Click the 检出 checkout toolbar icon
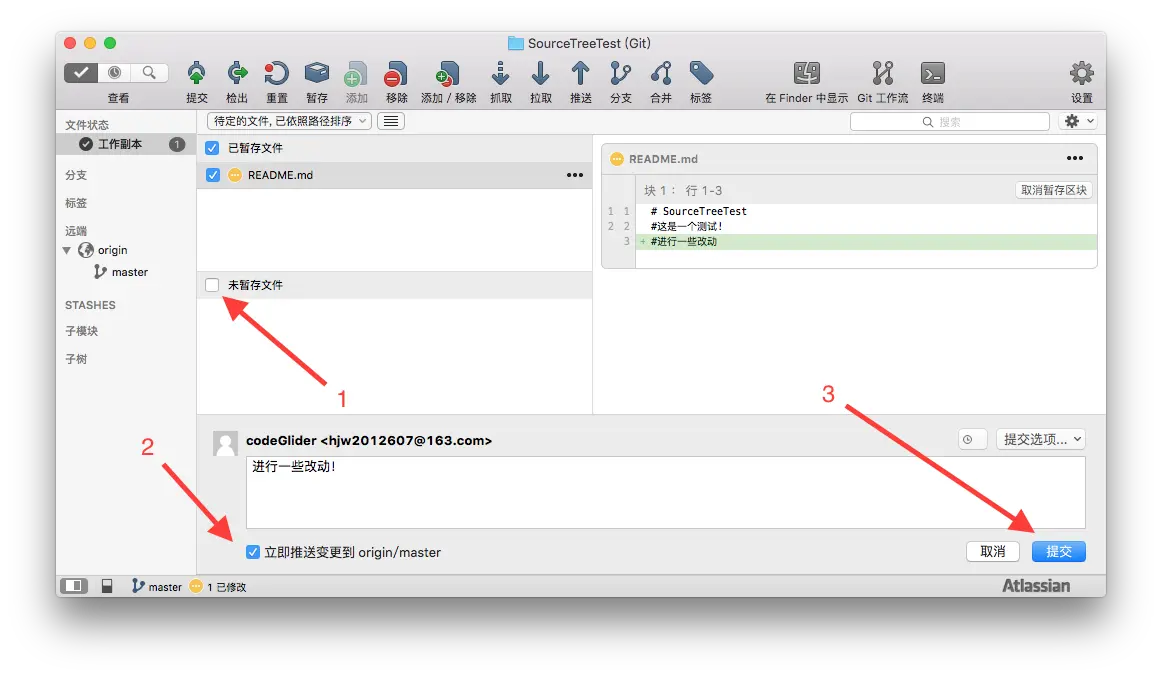The width and height of the screenshot is (1162, 677). coord(236,73)
